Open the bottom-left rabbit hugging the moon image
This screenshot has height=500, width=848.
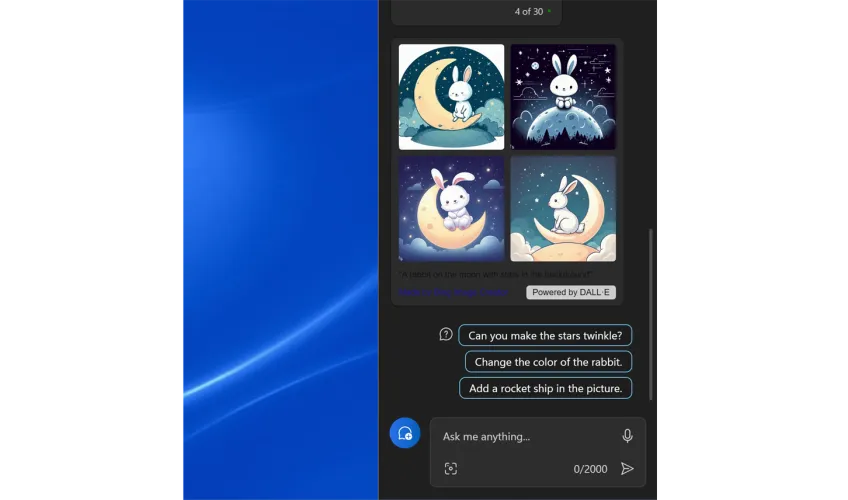pyautogui.click(x=451, y=208)
